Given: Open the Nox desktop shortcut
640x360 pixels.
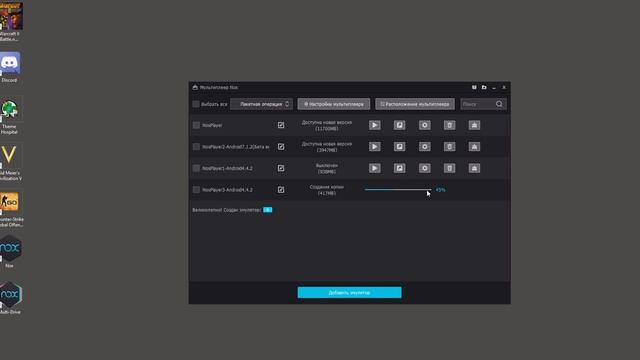Looking at the screenshot, I should click(10, 252).
